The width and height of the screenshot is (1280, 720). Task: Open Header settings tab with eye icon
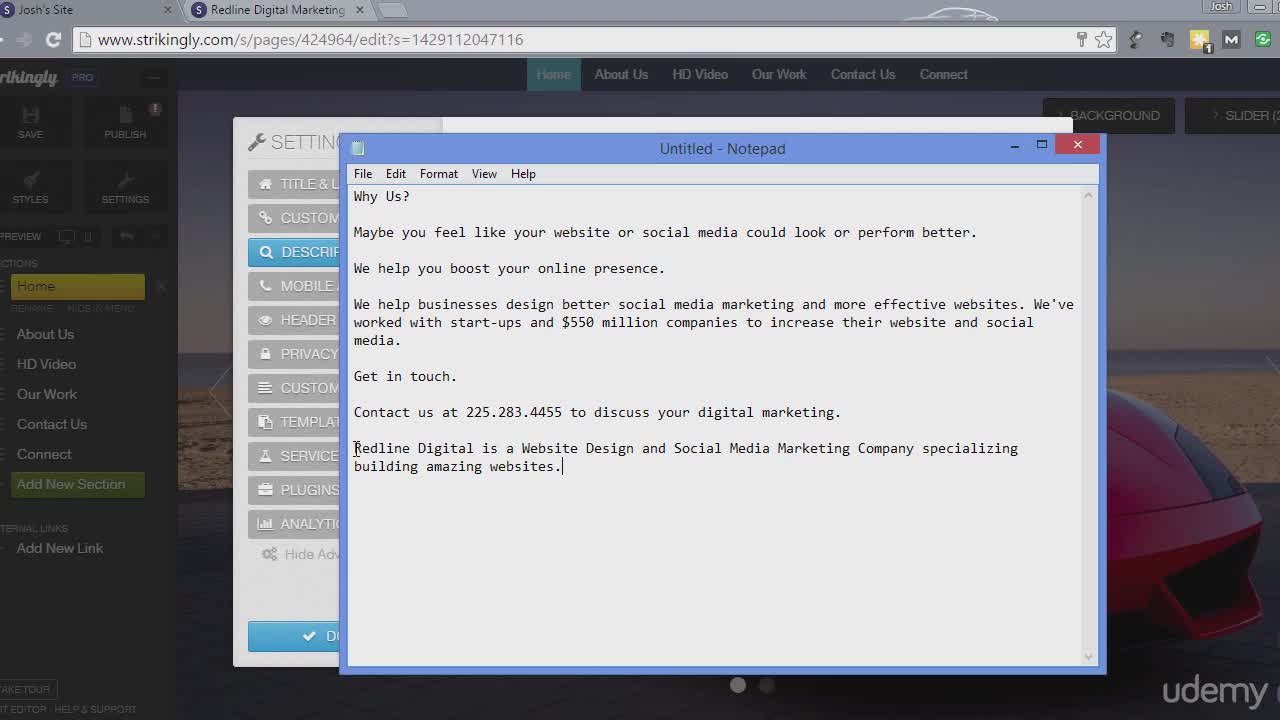pos(294,321)
